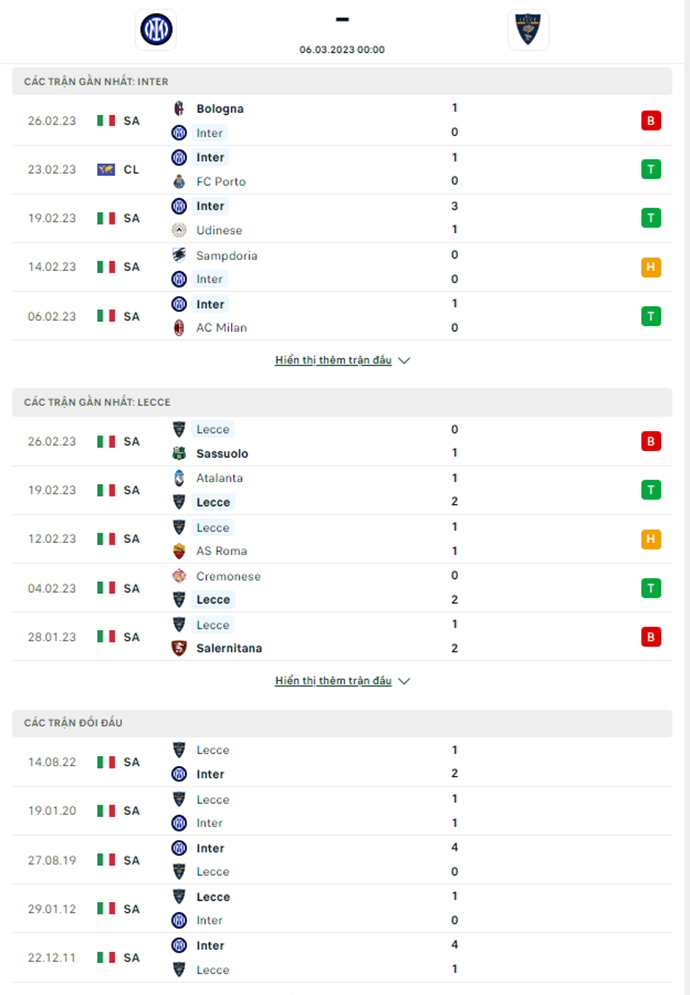Open the Bologna team crest icon
The height and width of the screenshot is (995, 690).
click(x=179, y=109)
